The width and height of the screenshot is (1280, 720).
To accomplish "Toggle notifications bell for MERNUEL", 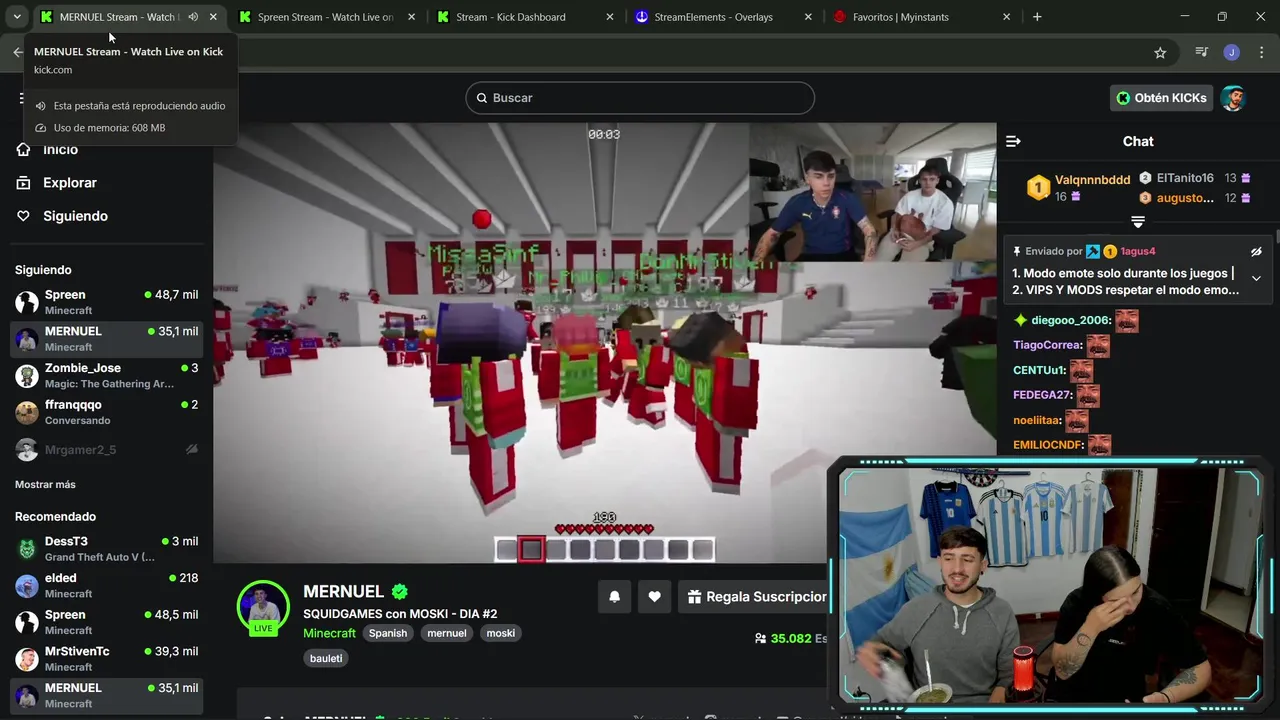I will [x=615, y=597].
